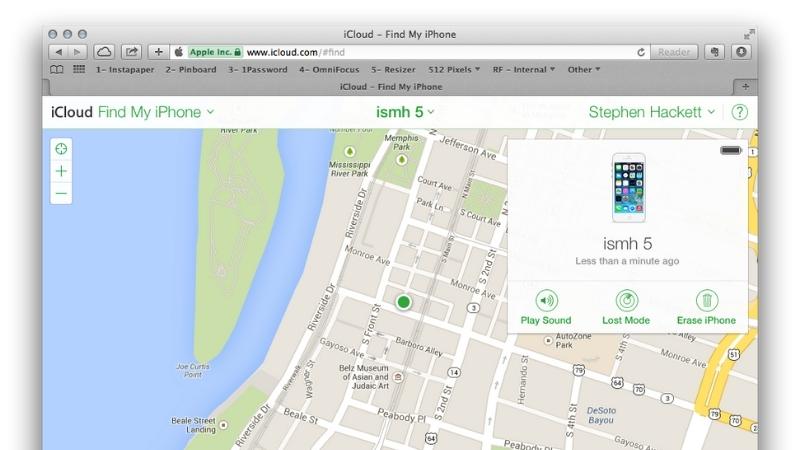Open the 5- Resizer bookmark

pyautogui.click(x=393, y=70)
